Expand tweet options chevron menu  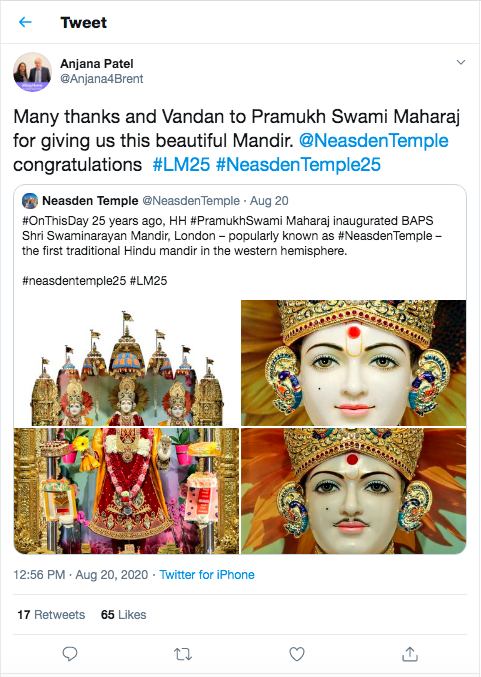(x=461, y=63)
